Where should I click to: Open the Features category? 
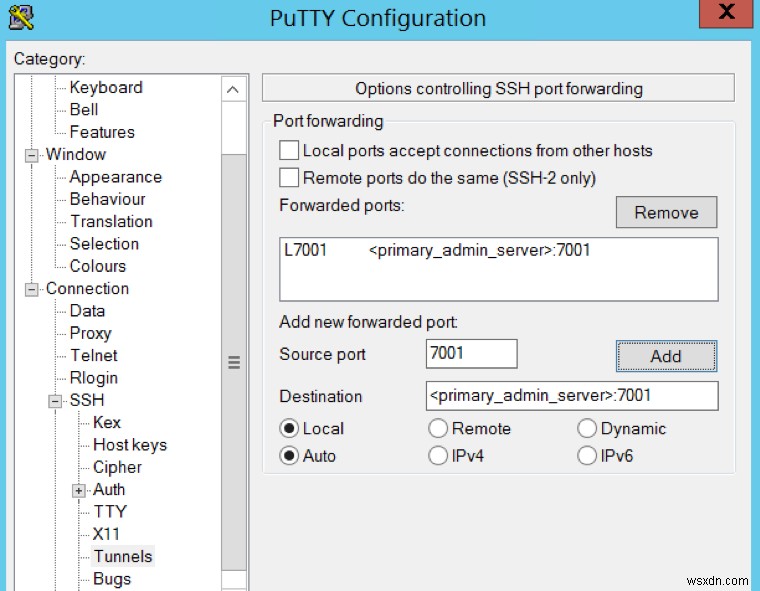point(102,132)
